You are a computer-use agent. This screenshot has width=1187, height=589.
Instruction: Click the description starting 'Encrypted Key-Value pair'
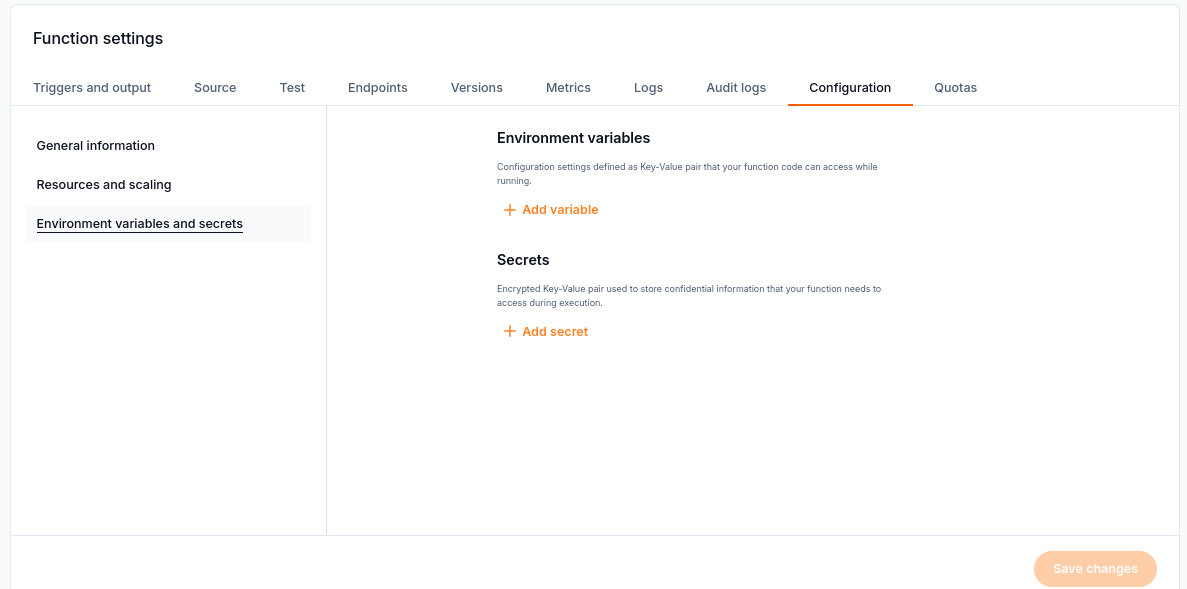pos(689,296)
